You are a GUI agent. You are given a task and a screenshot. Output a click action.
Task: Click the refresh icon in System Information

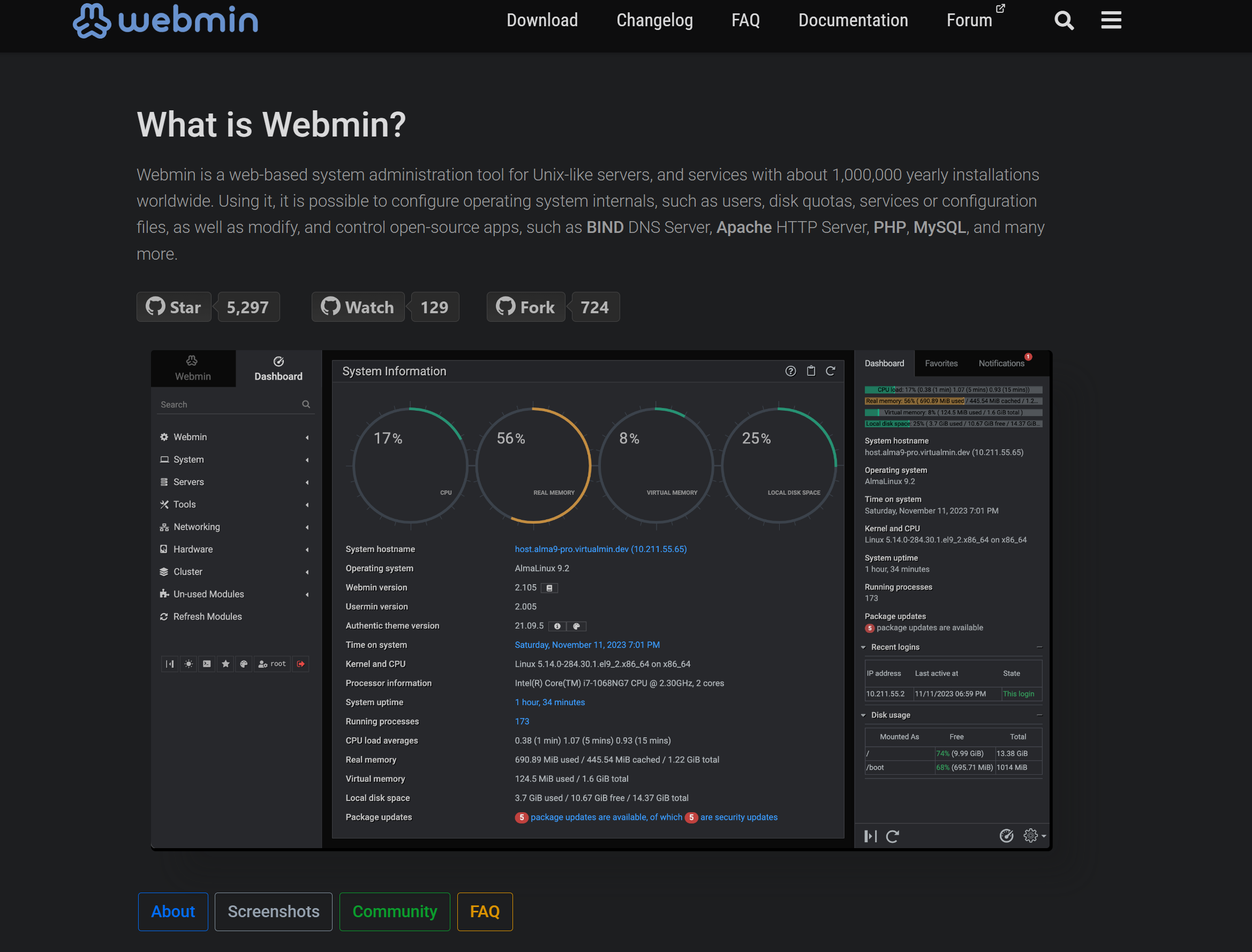[x=831, y=371]
